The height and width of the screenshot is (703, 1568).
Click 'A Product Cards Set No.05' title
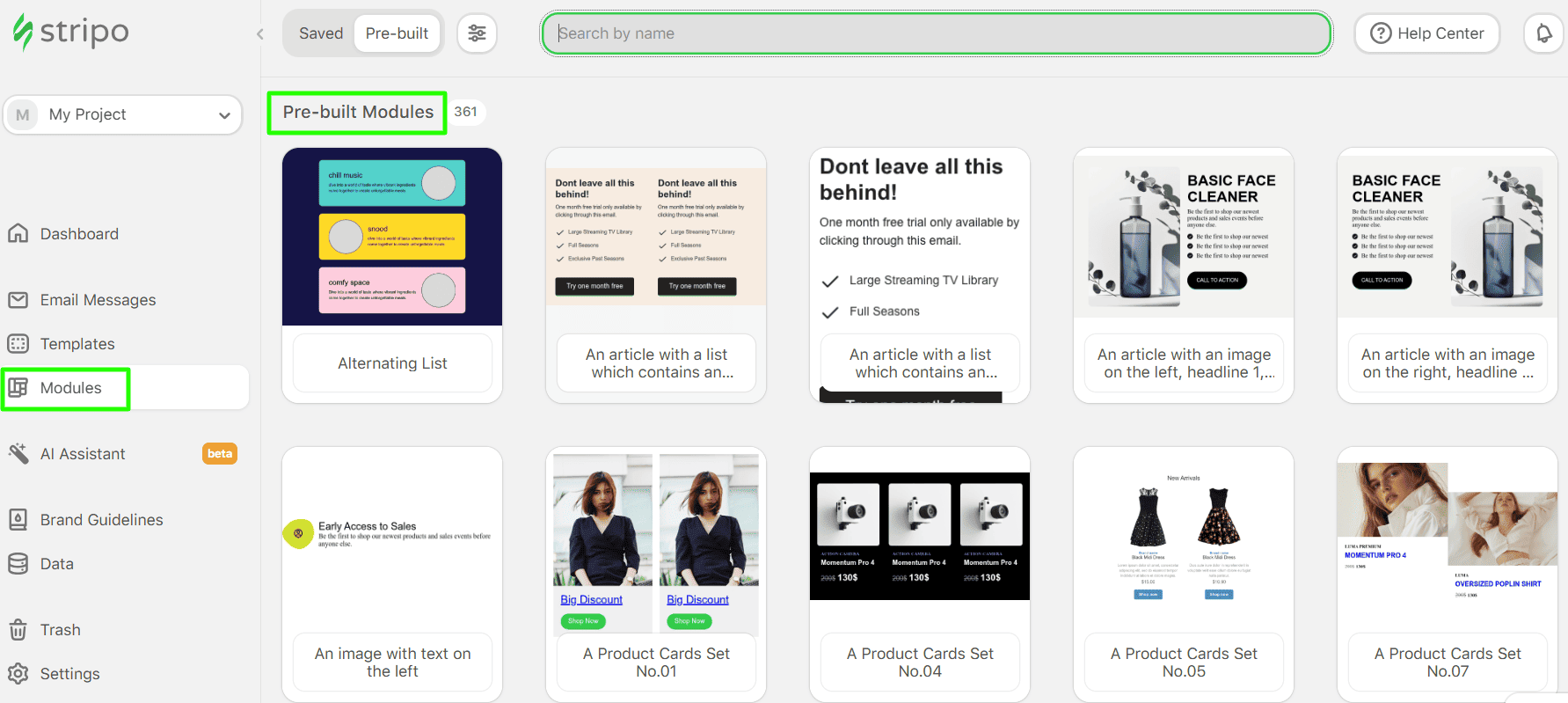[x=1184, y=663]
